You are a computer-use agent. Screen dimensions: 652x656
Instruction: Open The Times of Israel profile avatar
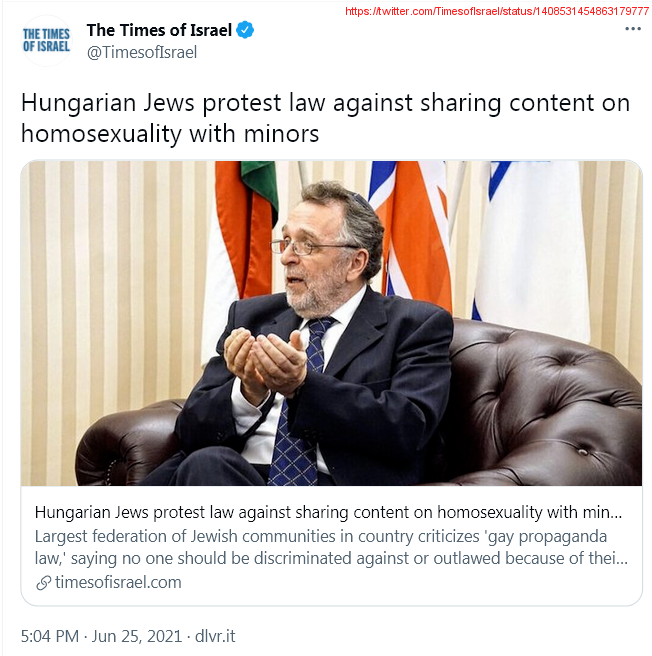(x=46, y=41)
